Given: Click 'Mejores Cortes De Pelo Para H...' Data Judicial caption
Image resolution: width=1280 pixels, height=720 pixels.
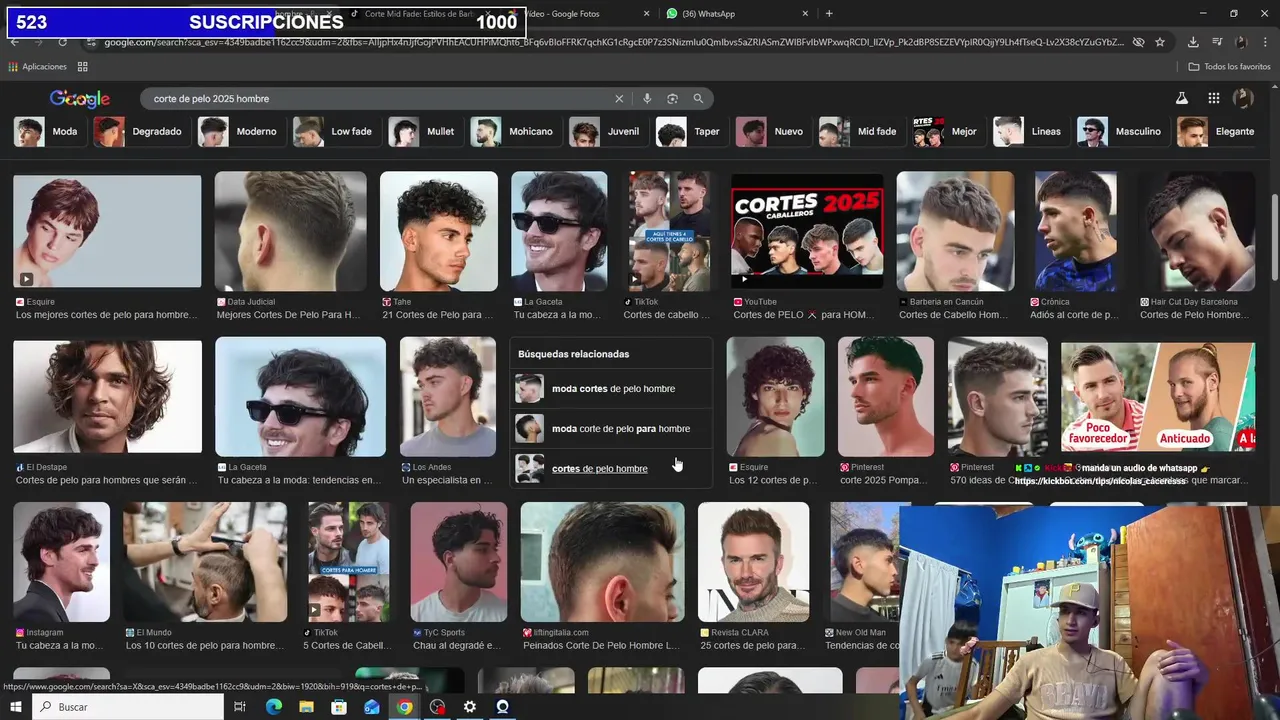Looking at the screenshot, I should click(288, 315).
